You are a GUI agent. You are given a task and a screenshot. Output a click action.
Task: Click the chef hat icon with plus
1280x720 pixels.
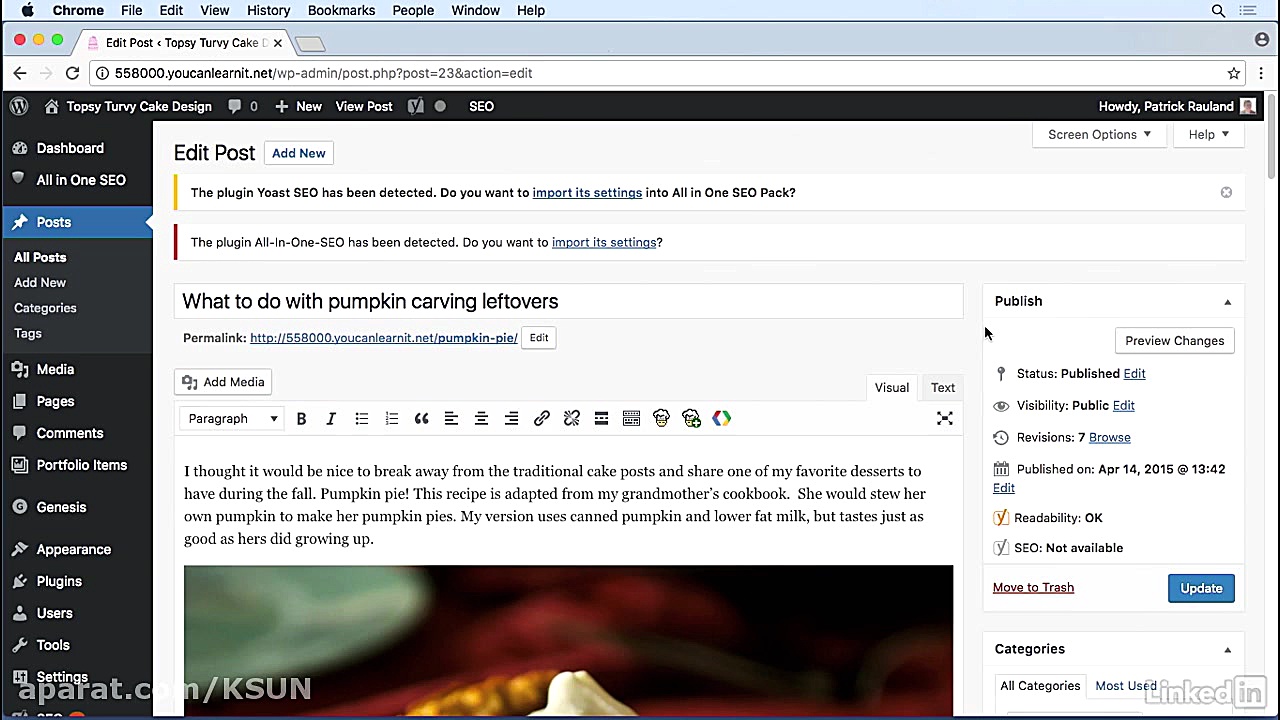(691, 419)
